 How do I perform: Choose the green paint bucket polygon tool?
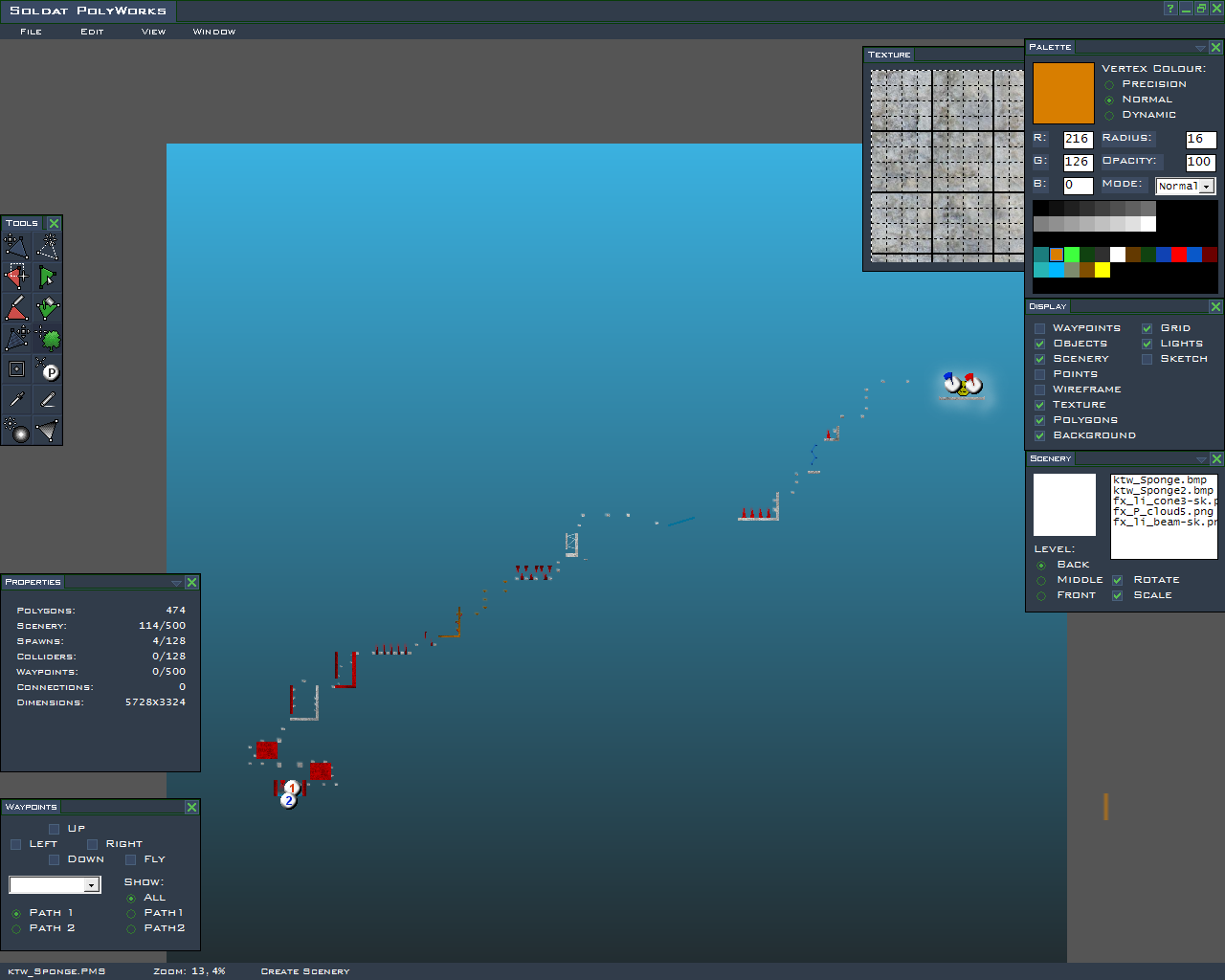pos(48,308)
